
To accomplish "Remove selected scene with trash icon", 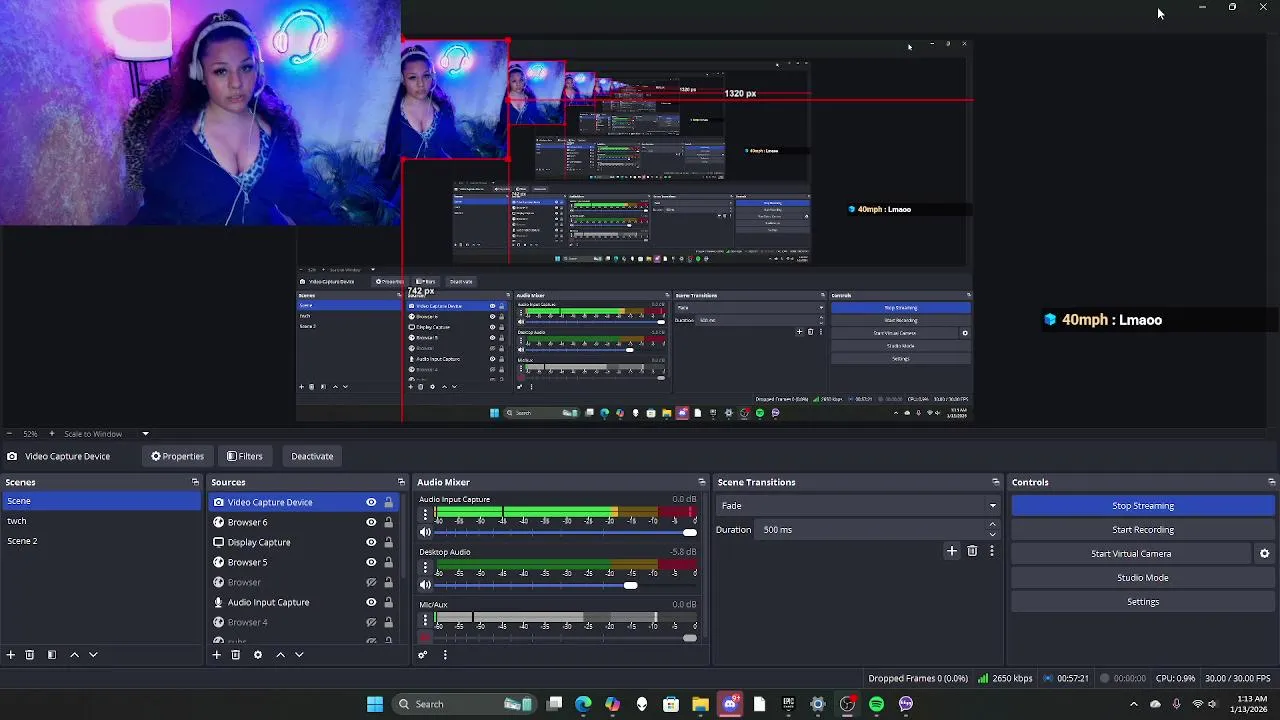I will [30, 655].
